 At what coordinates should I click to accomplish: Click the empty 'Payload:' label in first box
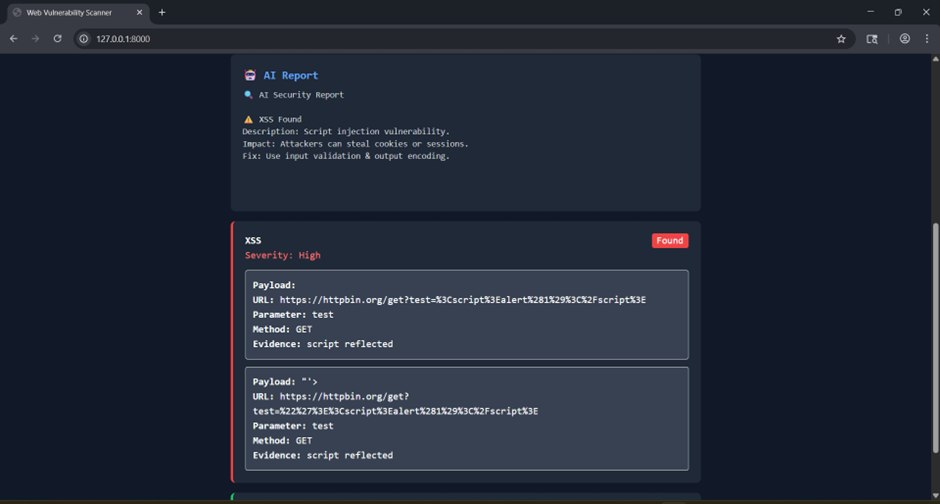click(274, 285)
